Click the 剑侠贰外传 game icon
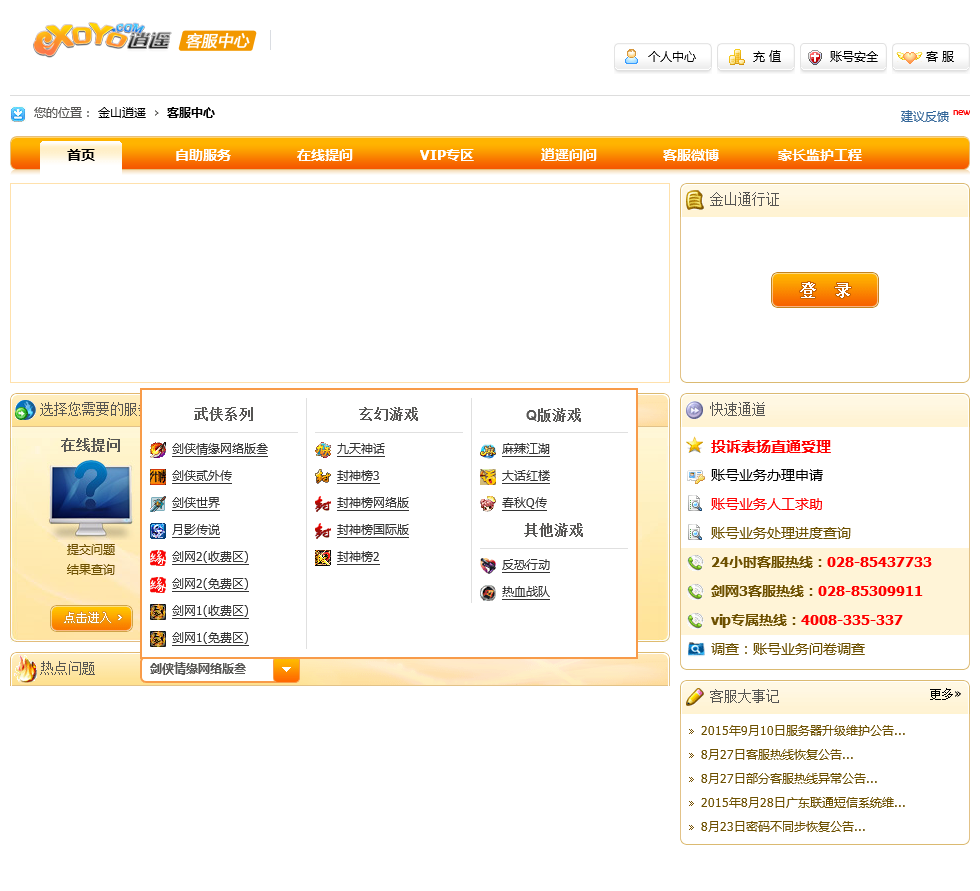Image resolution: width=980 pixels, height=891 pixels. [x=158, y=476]
